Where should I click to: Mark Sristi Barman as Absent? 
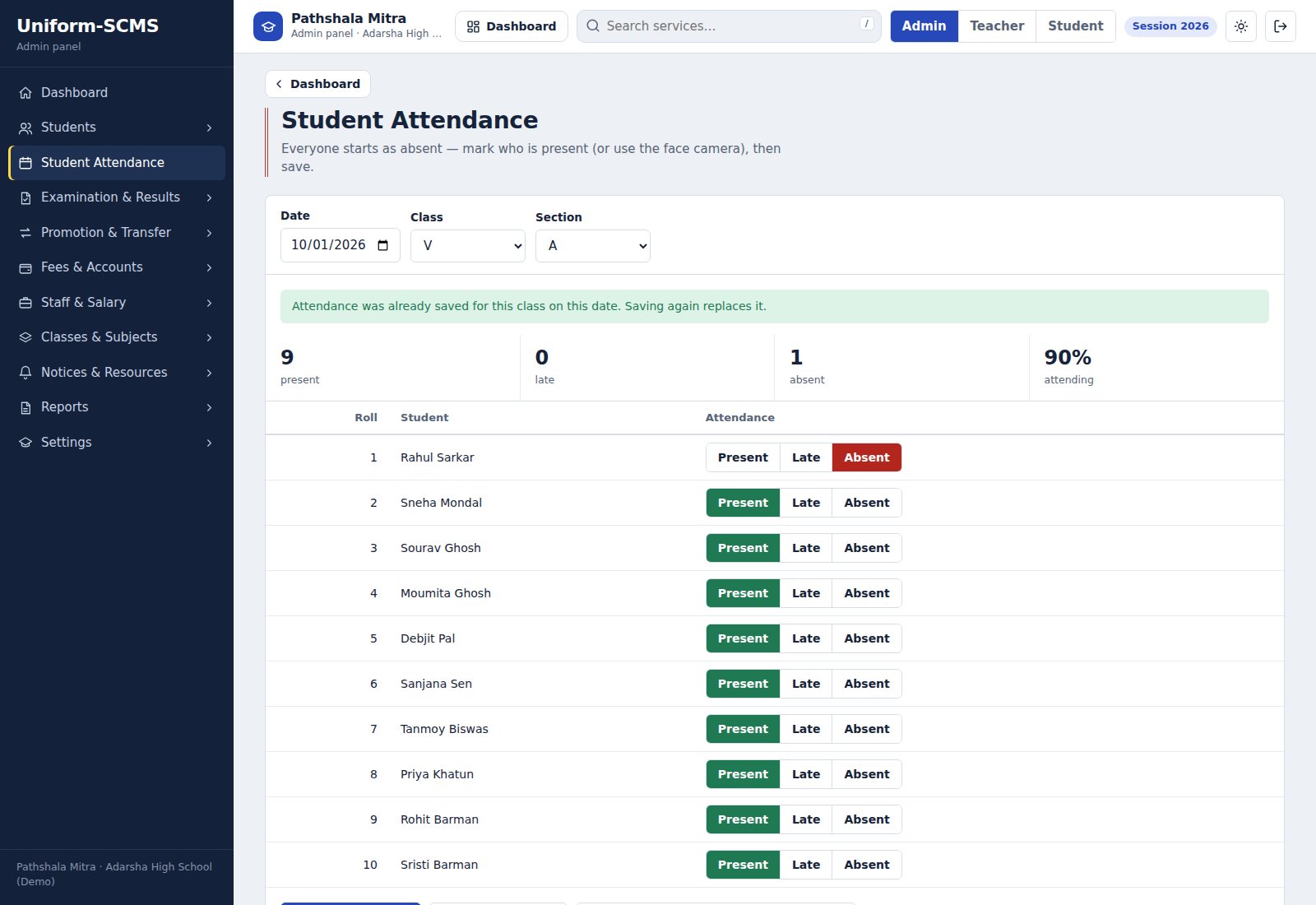pos(867,865)
